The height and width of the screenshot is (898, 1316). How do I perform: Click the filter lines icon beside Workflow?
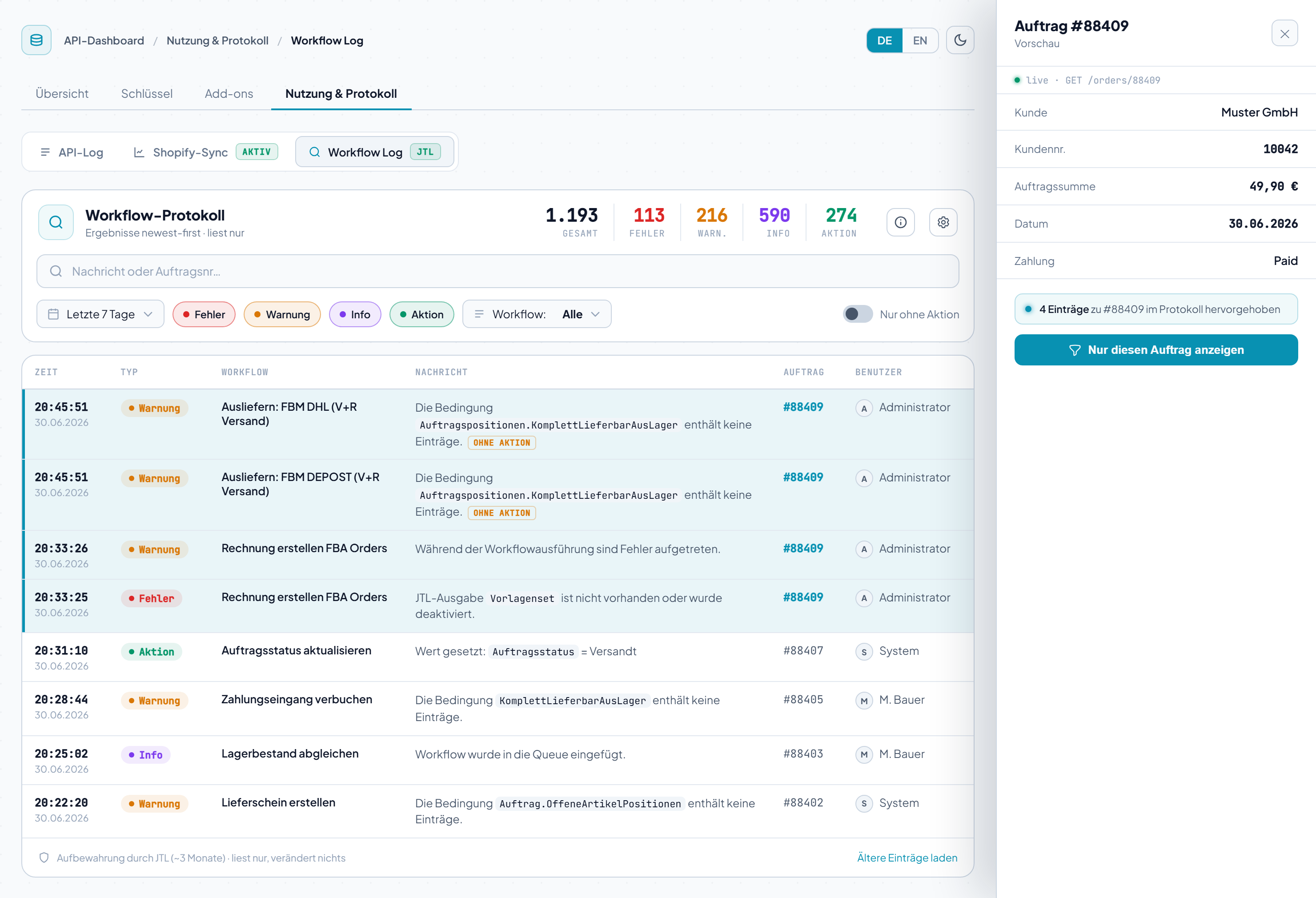coord(478,314)
